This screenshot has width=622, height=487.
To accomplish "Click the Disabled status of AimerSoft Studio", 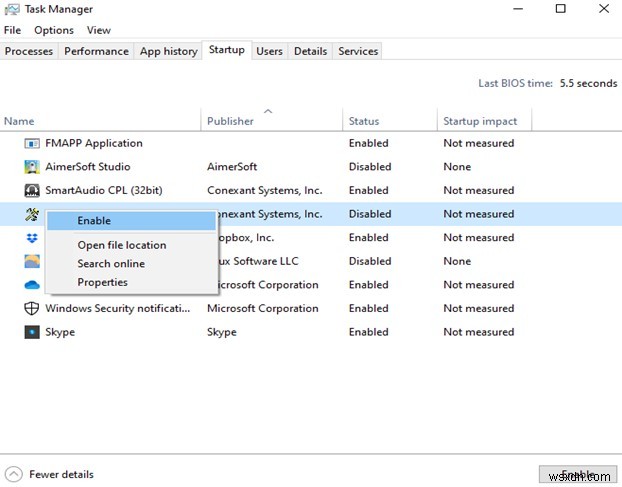I will click(370, 167).
